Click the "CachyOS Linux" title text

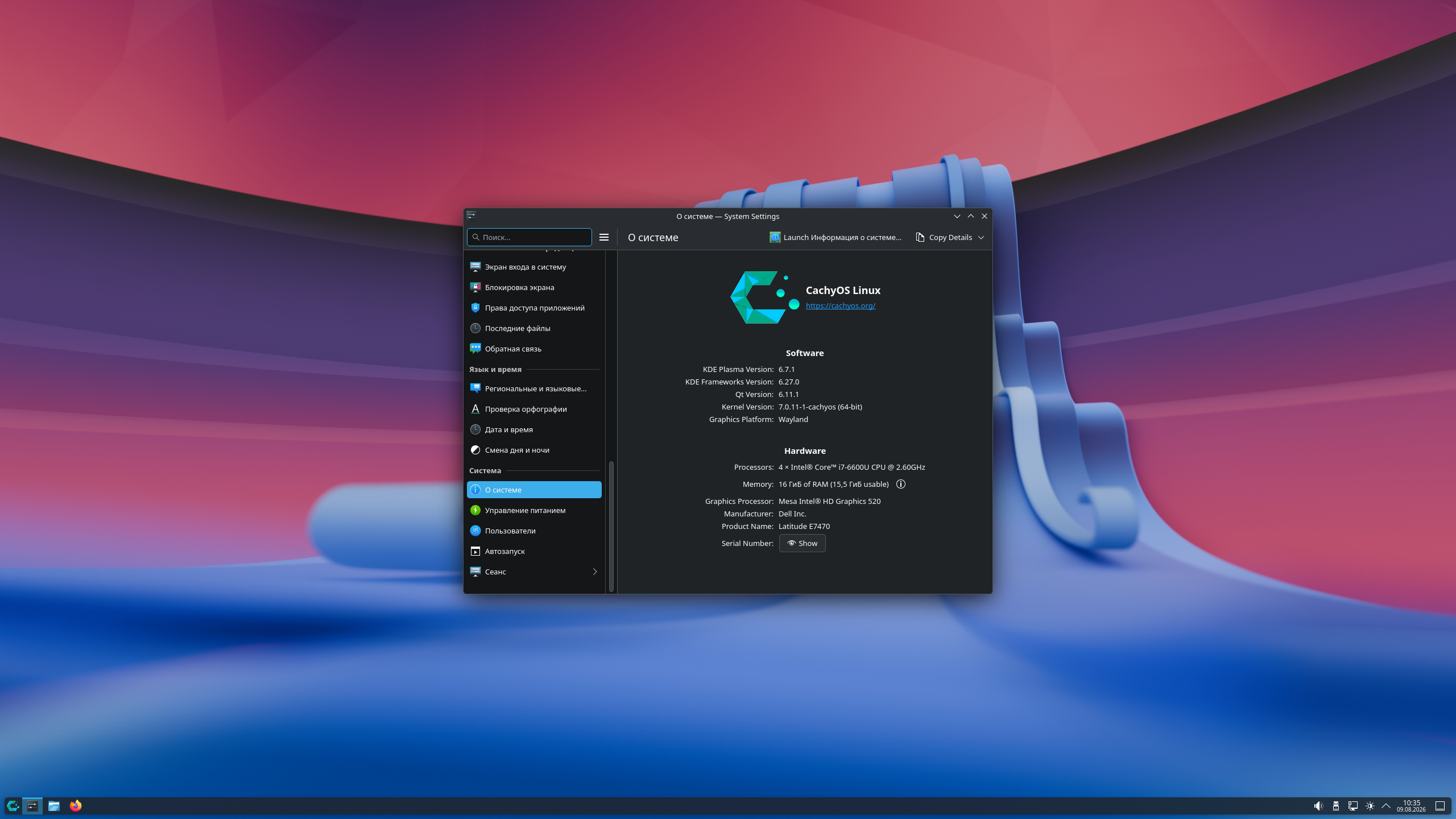843,290
